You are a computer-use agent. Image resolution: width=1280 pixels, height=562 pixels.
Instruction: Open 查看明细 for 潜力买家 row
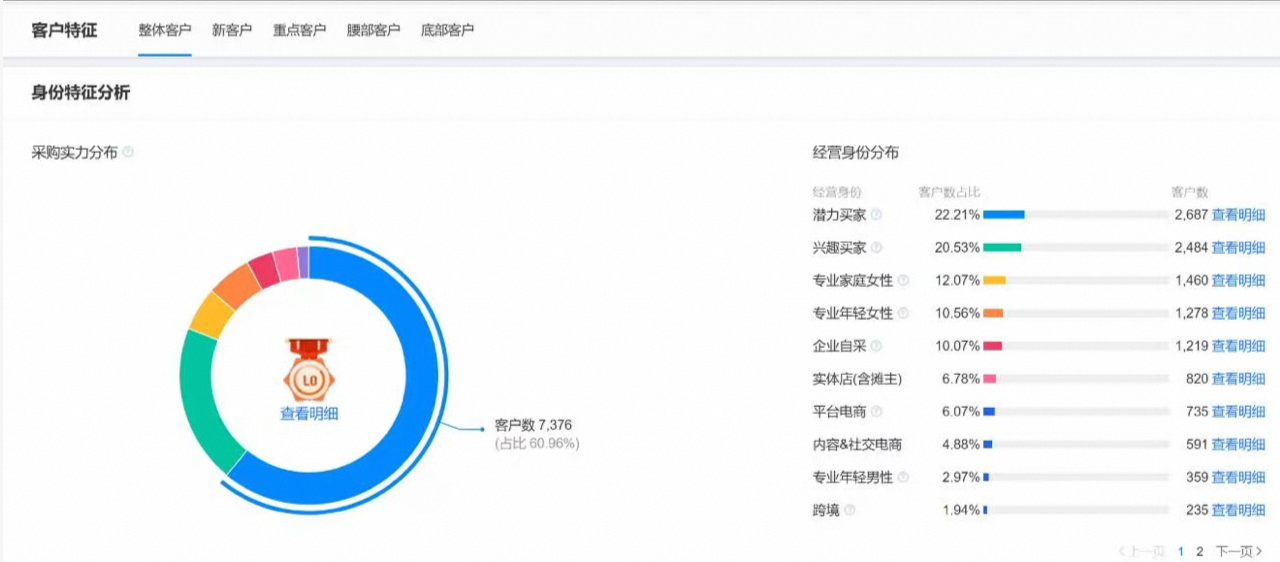pos(1238,215)
